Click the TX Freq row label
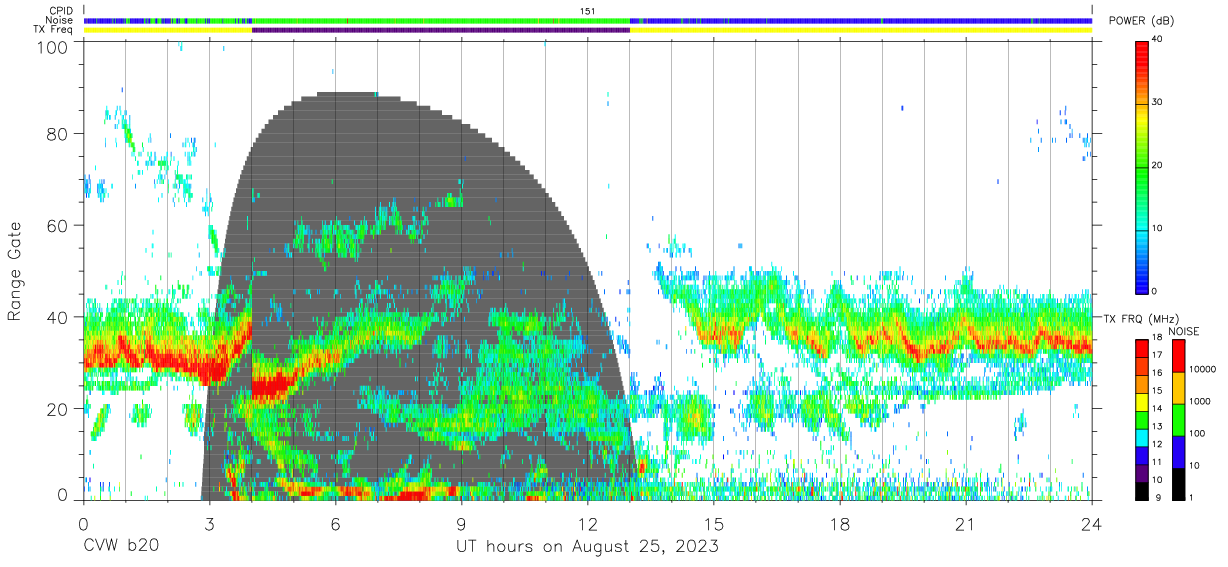 54,30
